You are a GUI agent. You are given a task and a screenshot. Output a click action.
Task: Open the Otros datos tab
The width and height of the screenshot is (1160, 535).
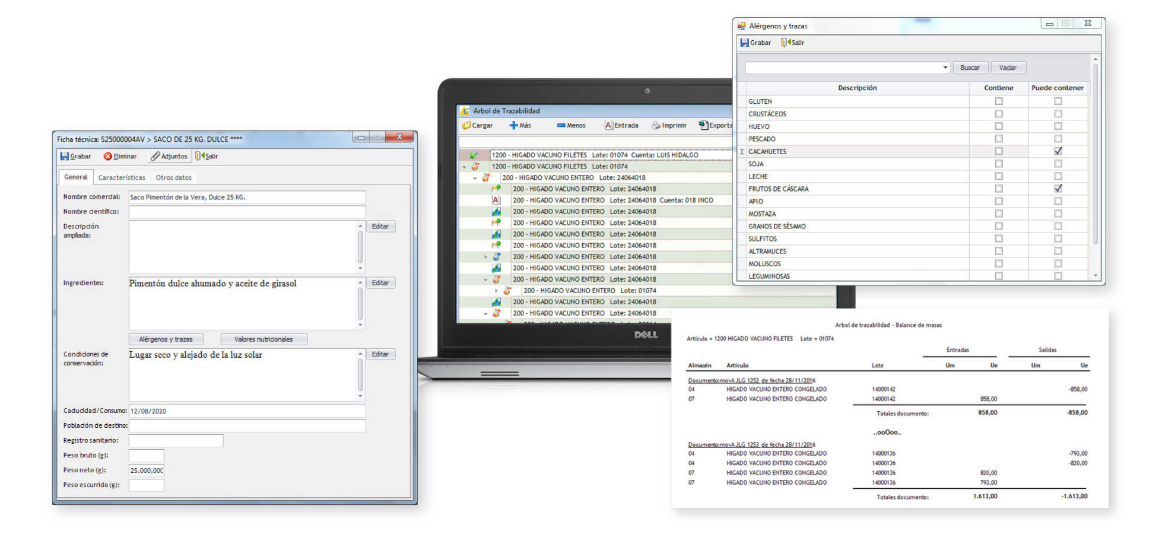pos(174,178)
